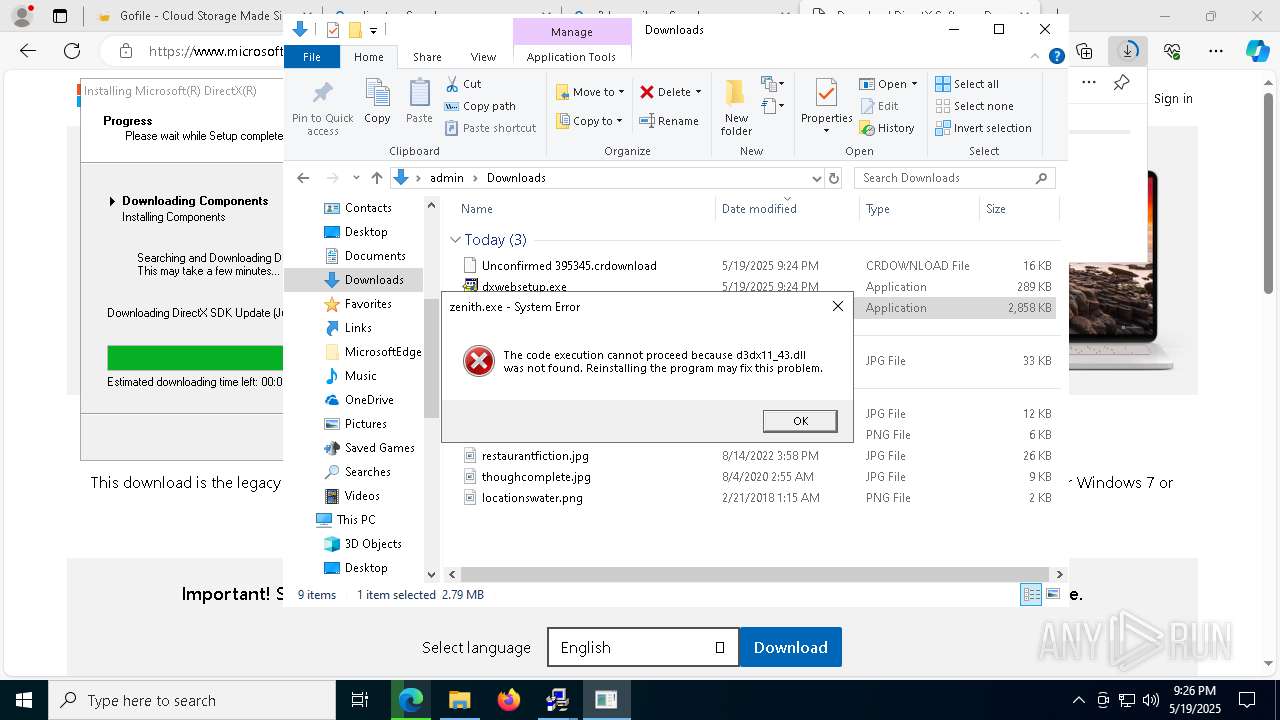Select Videos in the navigation pane
The height and width of the screenshot is (720, 1280).
362,496
